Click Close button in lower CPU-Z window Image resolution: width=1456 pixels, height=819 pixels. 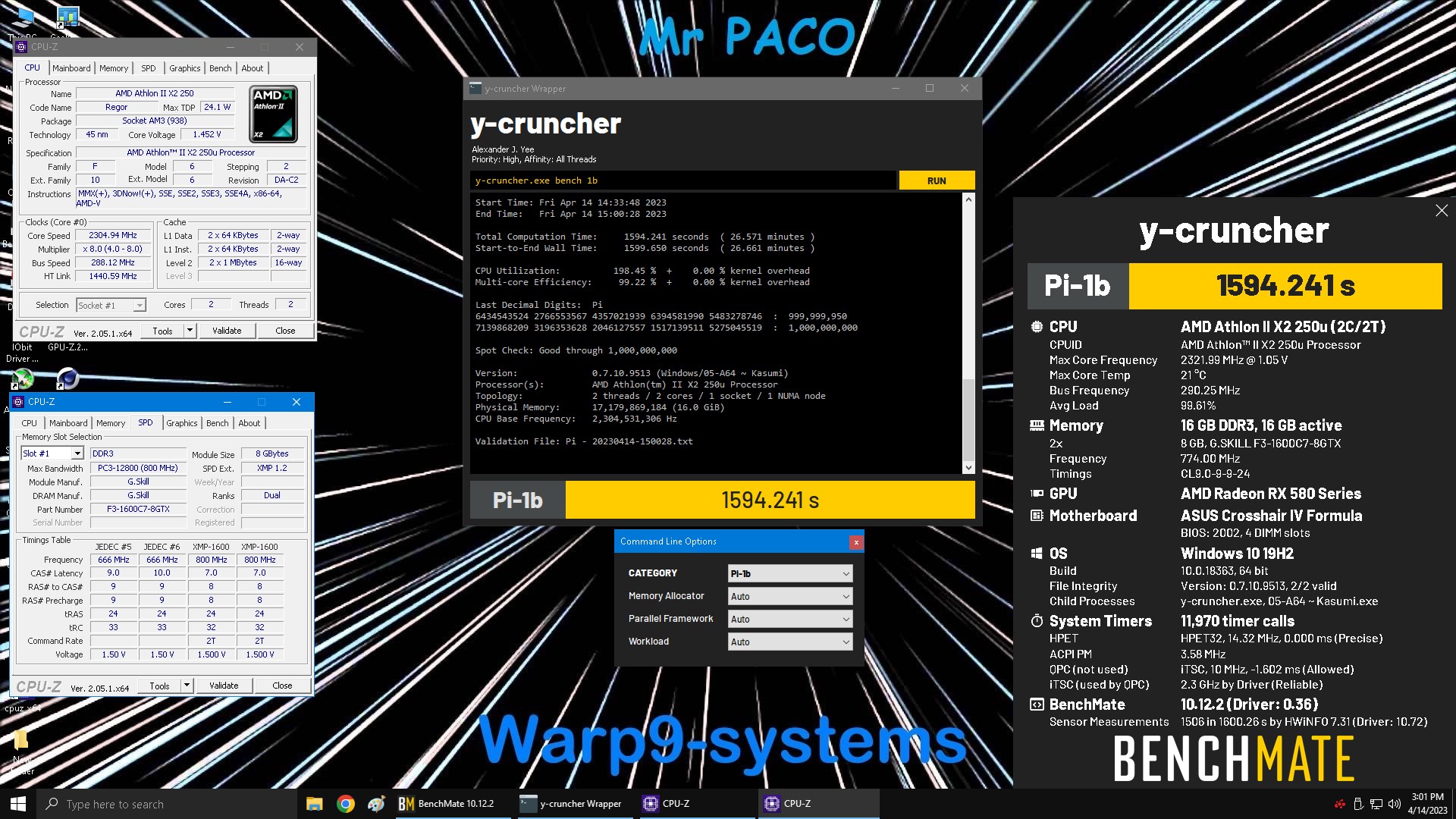[282, 686]
